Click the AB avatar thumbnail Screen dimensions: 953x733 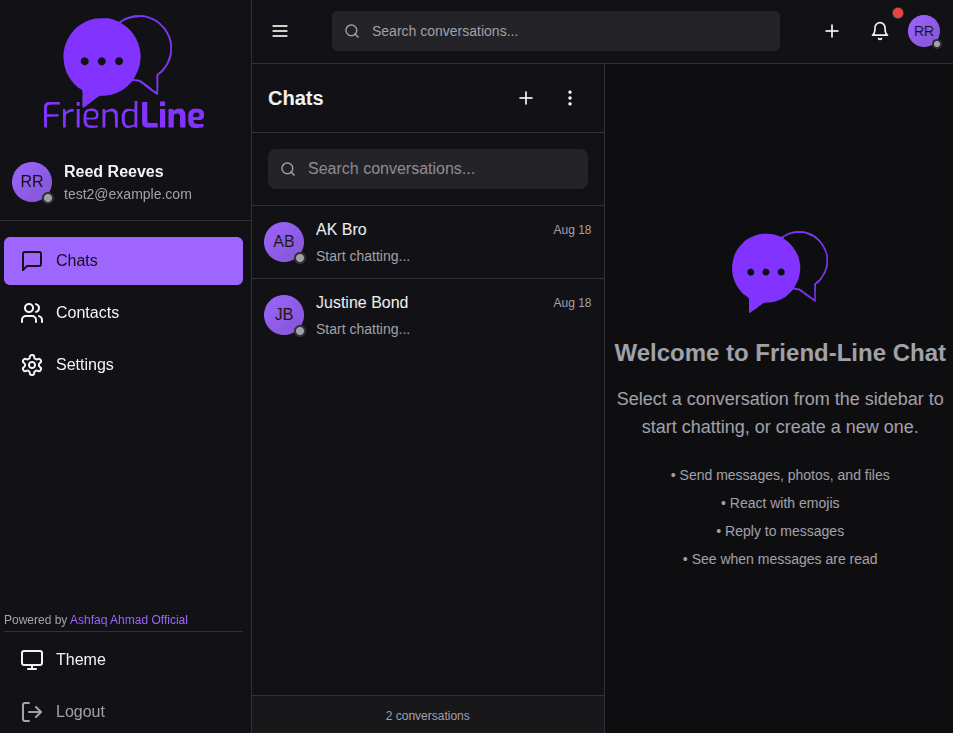[x=284, y=242]
